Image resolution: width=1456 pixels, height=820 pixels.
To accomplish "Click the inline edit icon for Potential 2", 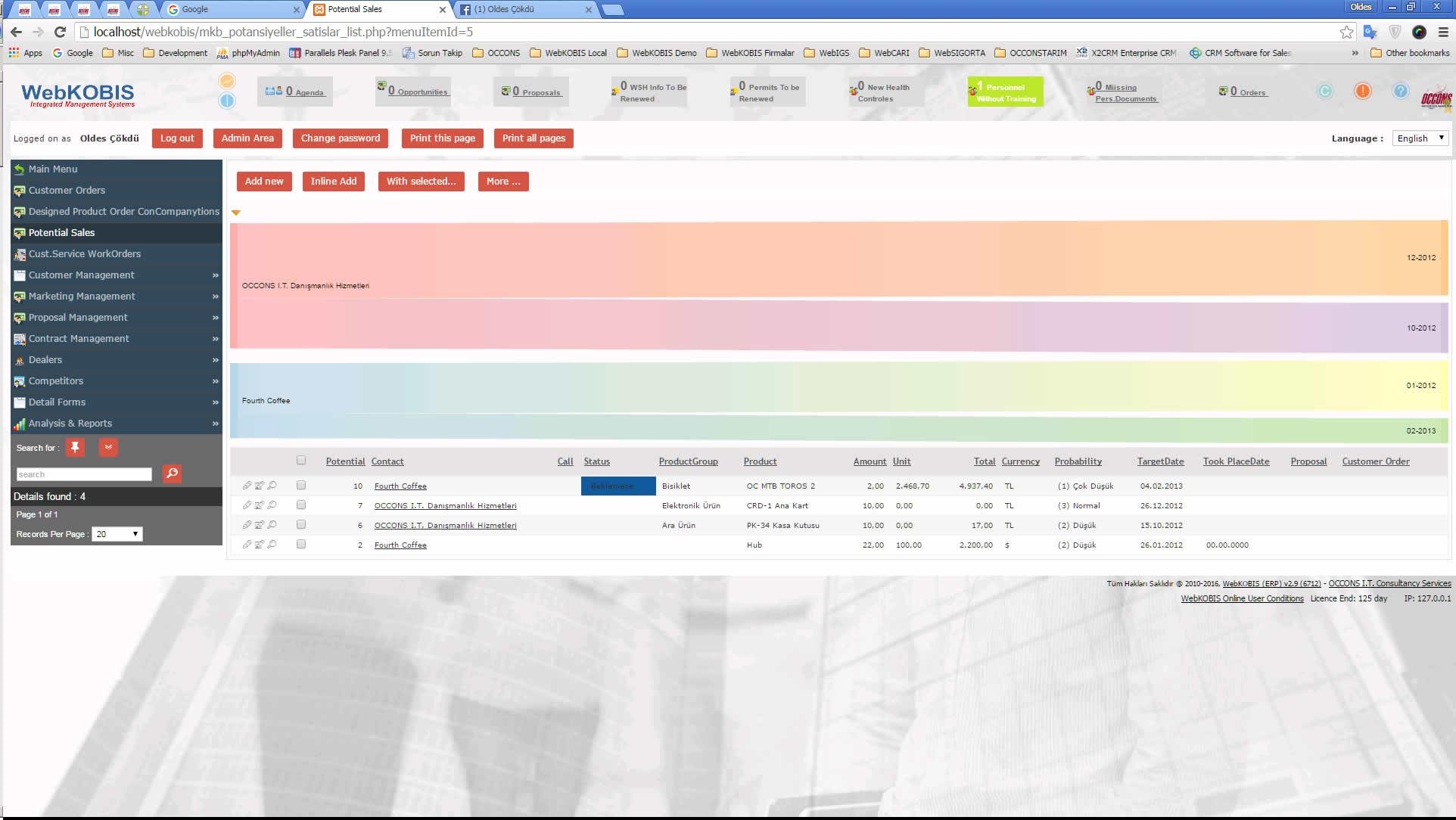I will pos(259,545).
